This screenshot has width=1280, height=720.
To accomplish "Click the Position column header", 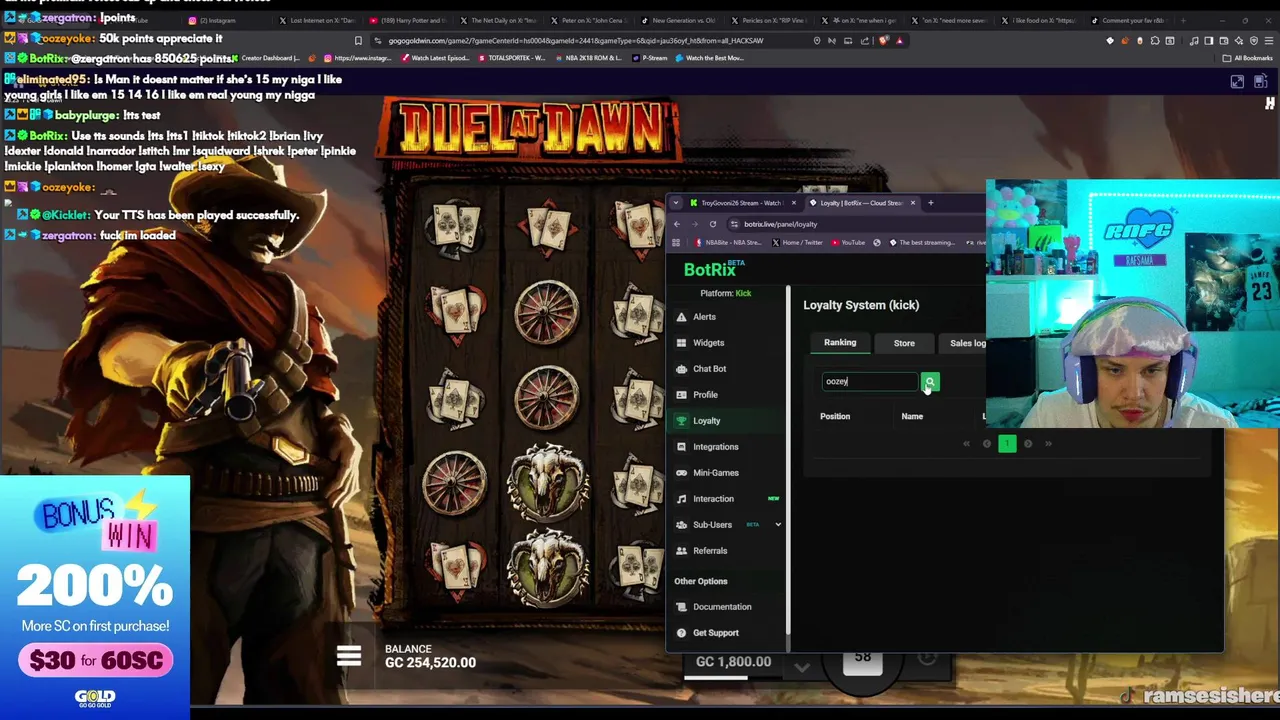I will click(x=835, y=416).
